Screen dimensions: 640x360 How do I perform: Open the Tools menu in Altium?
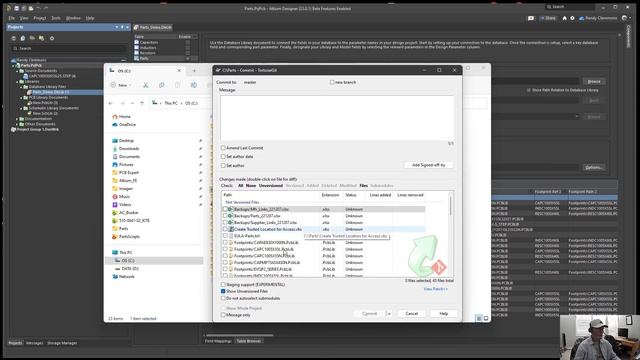pyautogui.click(x=56, y=18)
